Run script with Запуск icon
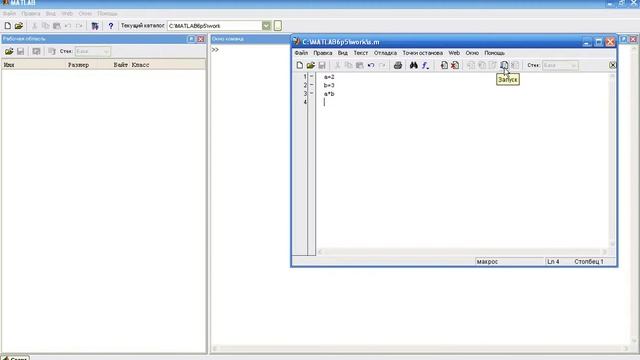The image size is (640, 360). [x=504, y=65]
